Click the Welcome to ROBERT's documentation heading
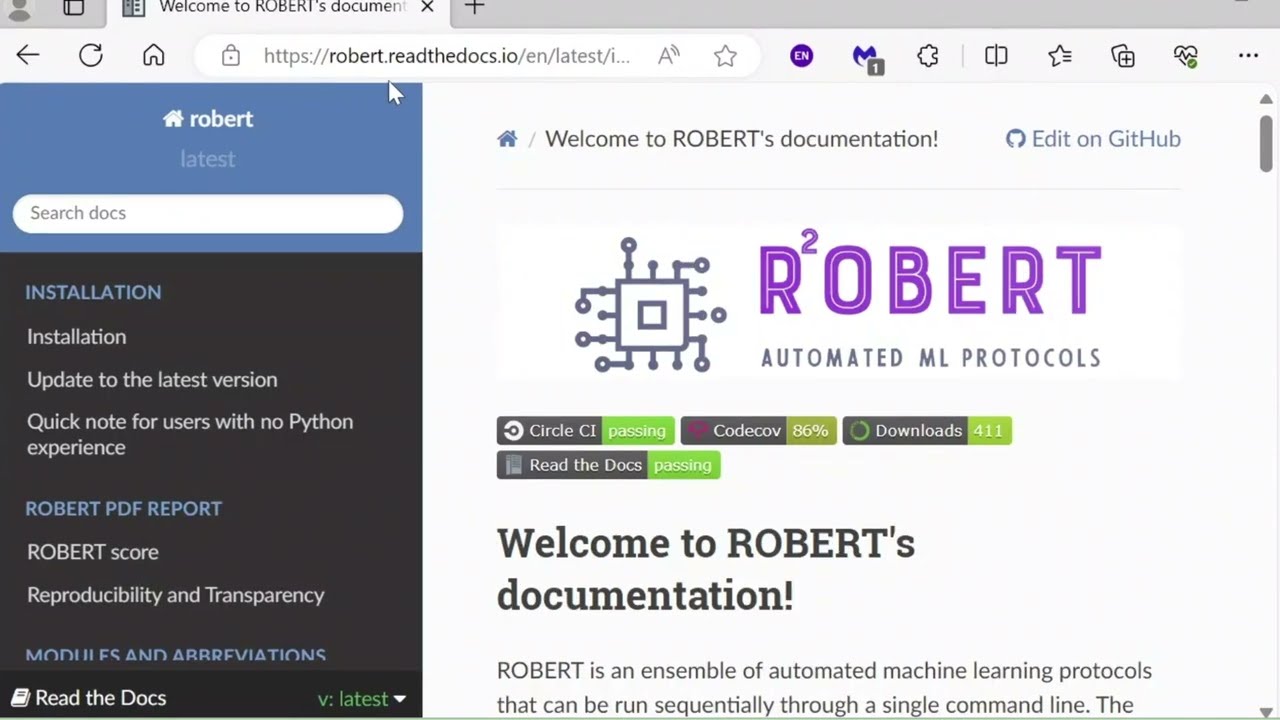Screen dimensions: 1280x720 click(706, 569)
